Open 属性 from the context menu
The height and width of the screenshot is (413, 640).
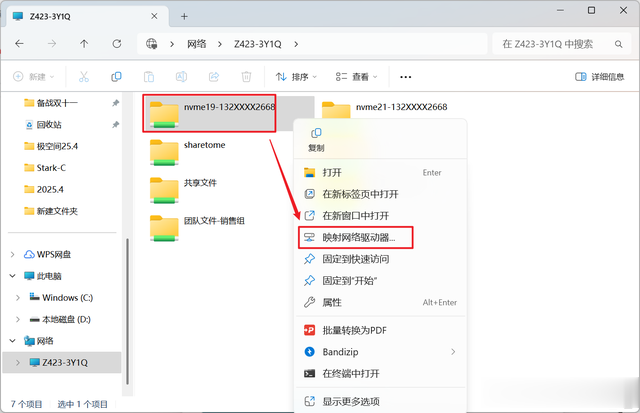point(380,302)
